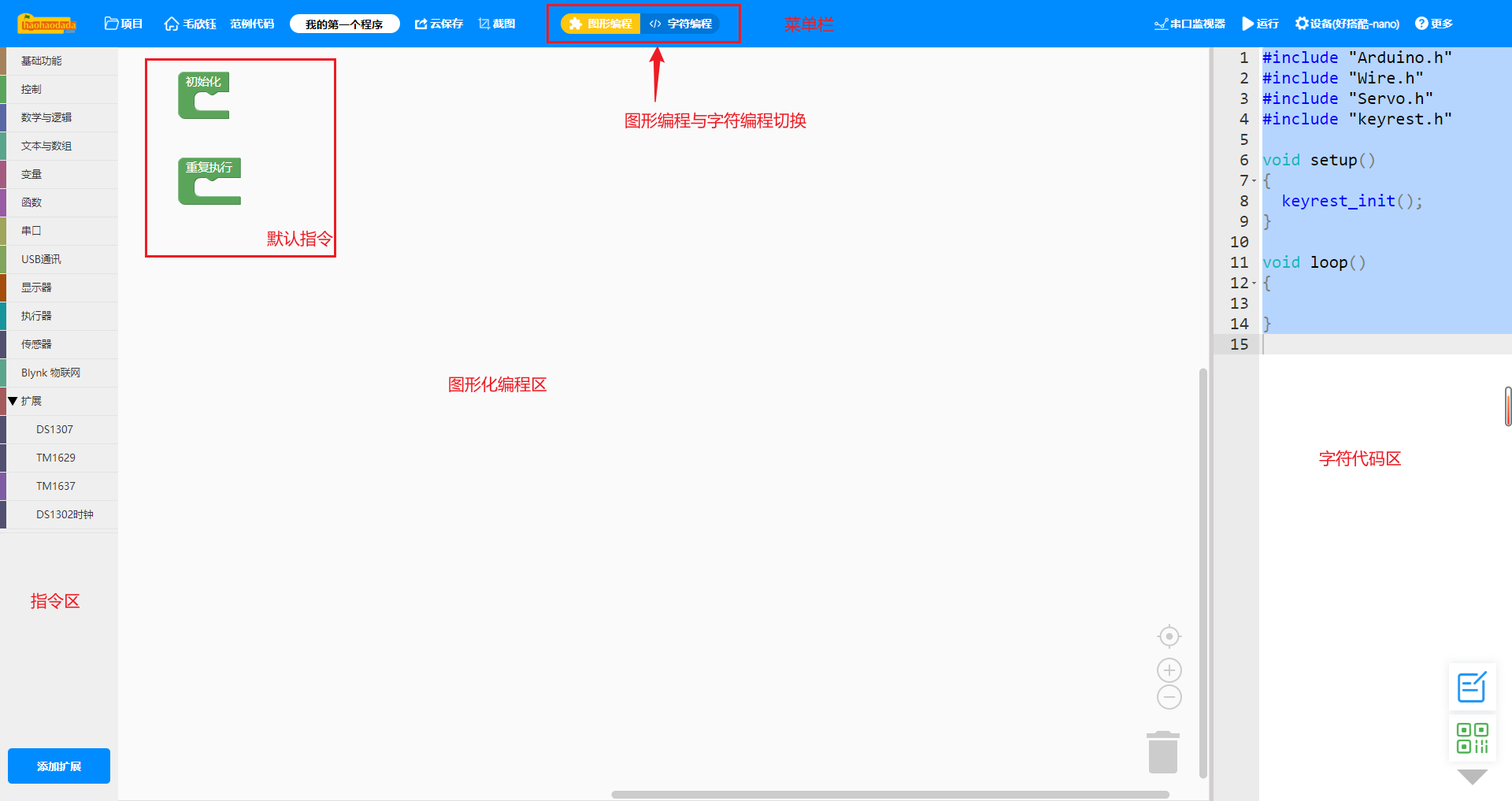Screen dimensions: 1512x801
Task: Edit the program name 我的第一个程序
Action: [344, 24]
